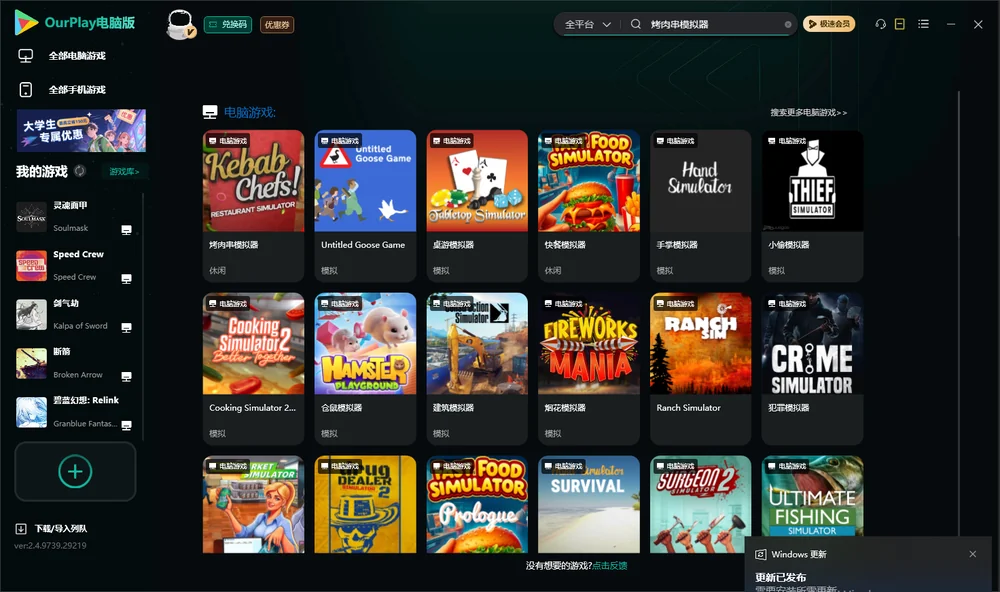Click the search magnifier icon
Screen dimensions: 1000x592
click(x=636, y=24)
